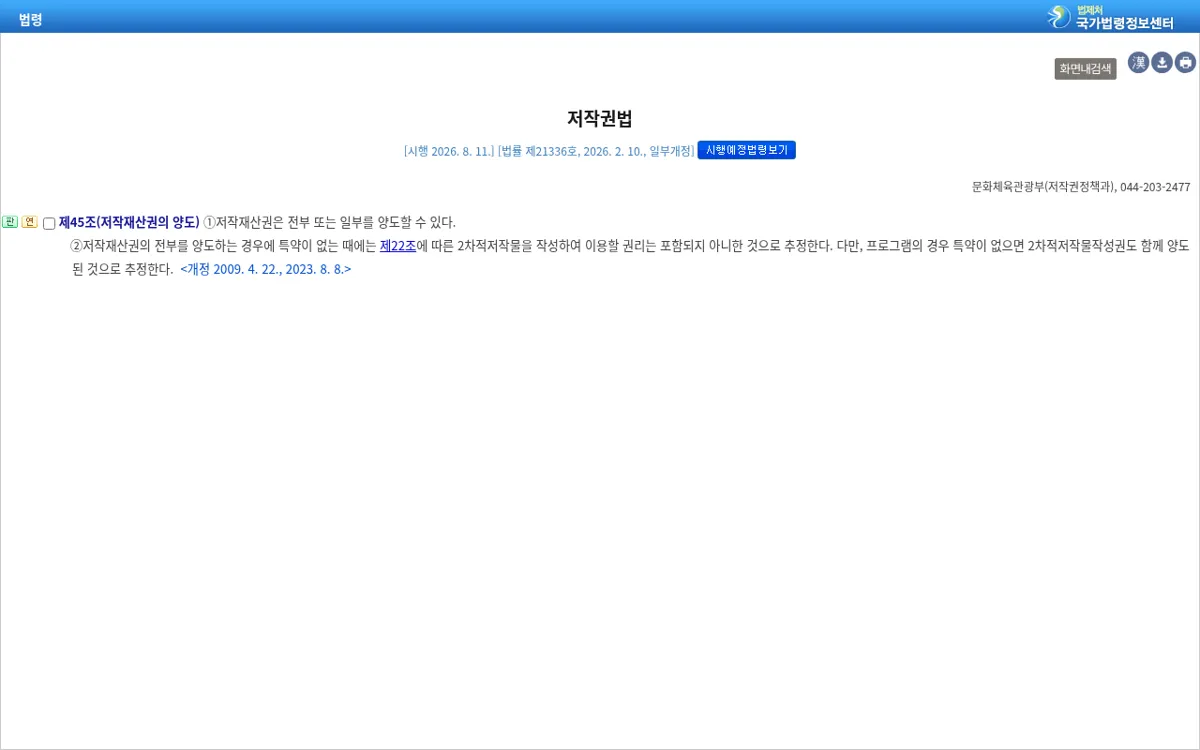This screenshot has width=1200, height=750.
Task: Click the 저작권법 title text
Action: 600,118
